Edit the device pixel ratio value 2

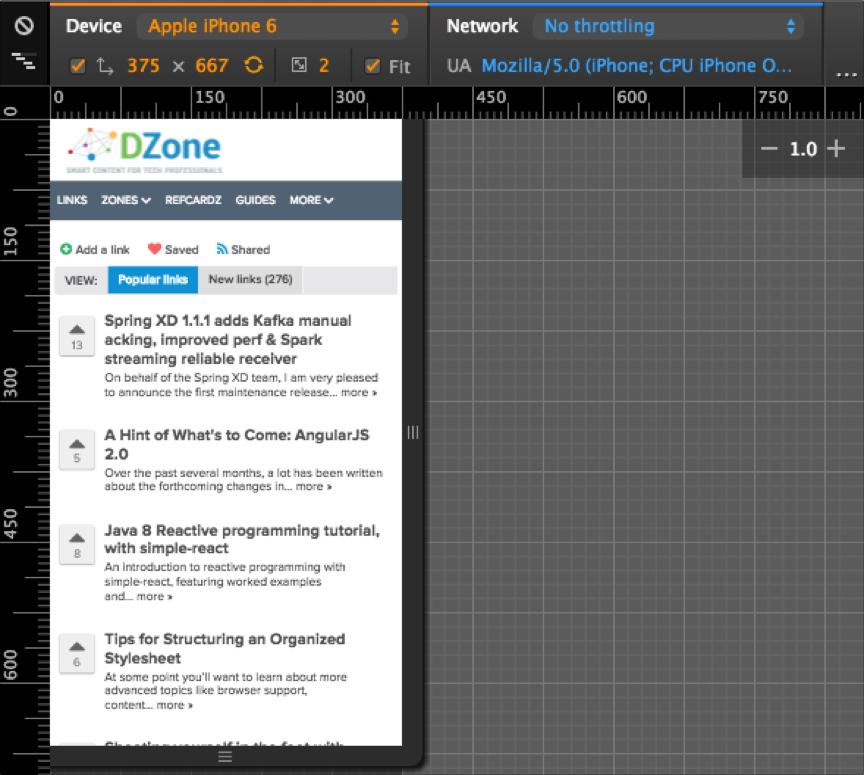324,66
